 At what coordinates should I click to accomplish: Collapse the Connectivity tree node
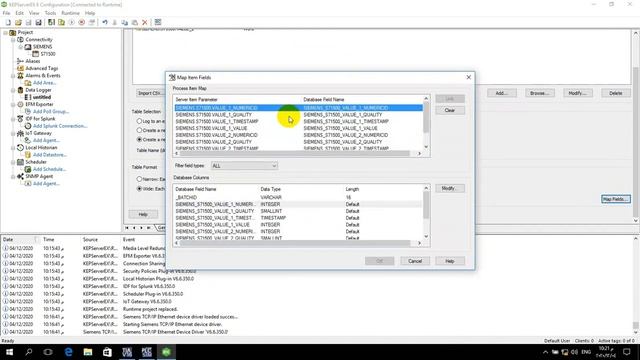[13, 40]
